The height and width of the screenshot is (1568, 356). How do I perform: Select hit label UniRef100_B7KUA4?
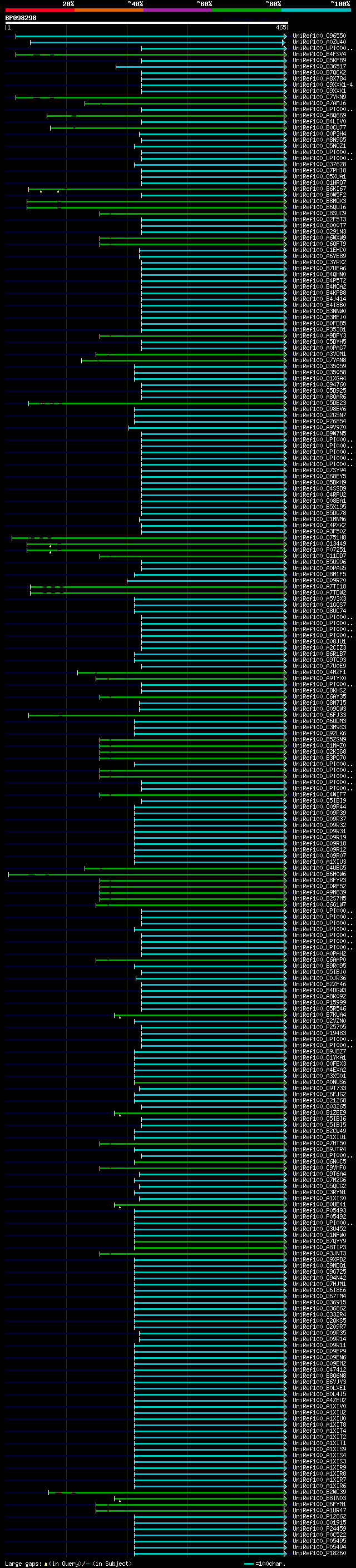[x=319, y=1015]
